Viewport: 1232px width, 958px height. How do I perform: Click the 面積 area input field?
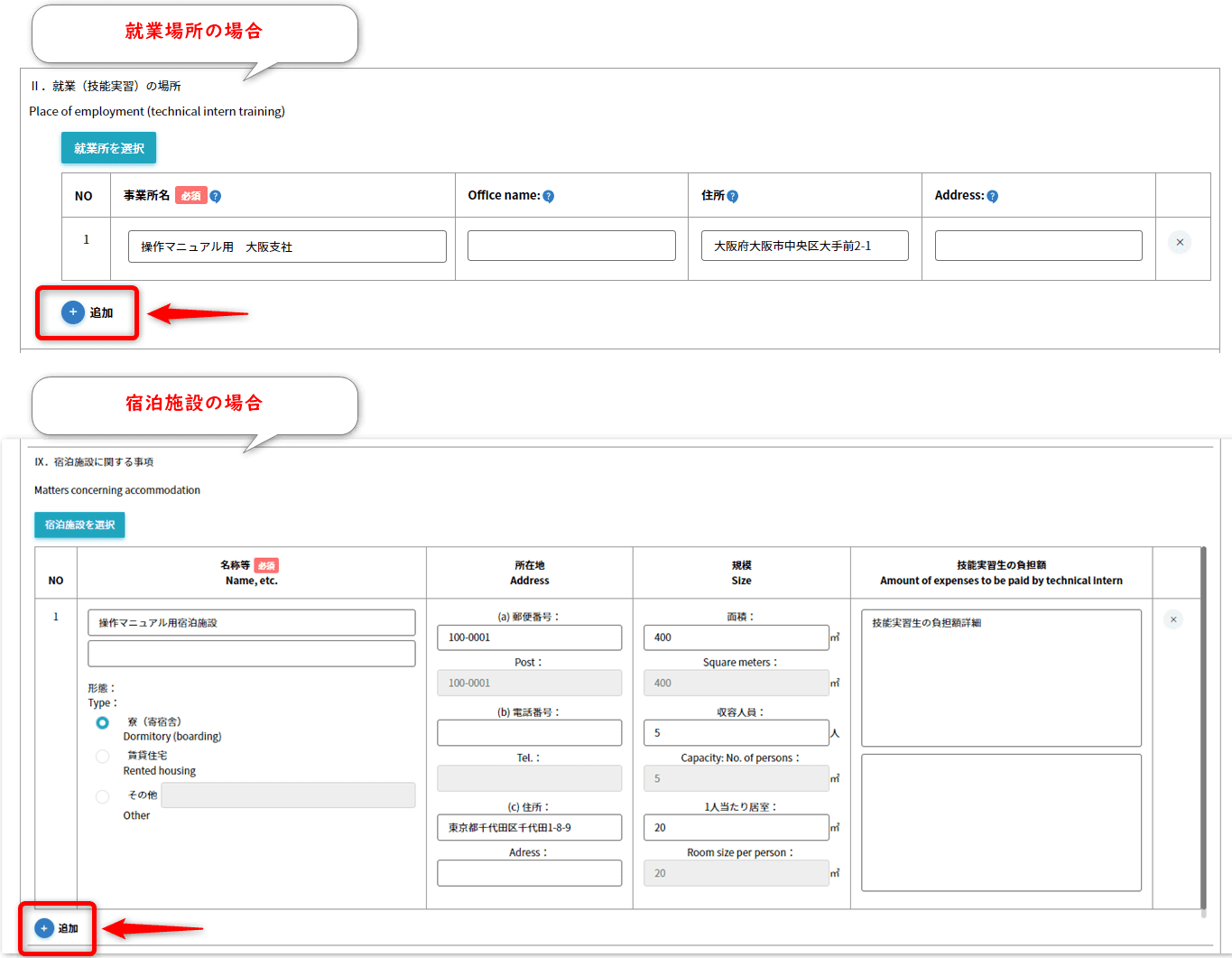pyautogui.click(x=736, y=637)
